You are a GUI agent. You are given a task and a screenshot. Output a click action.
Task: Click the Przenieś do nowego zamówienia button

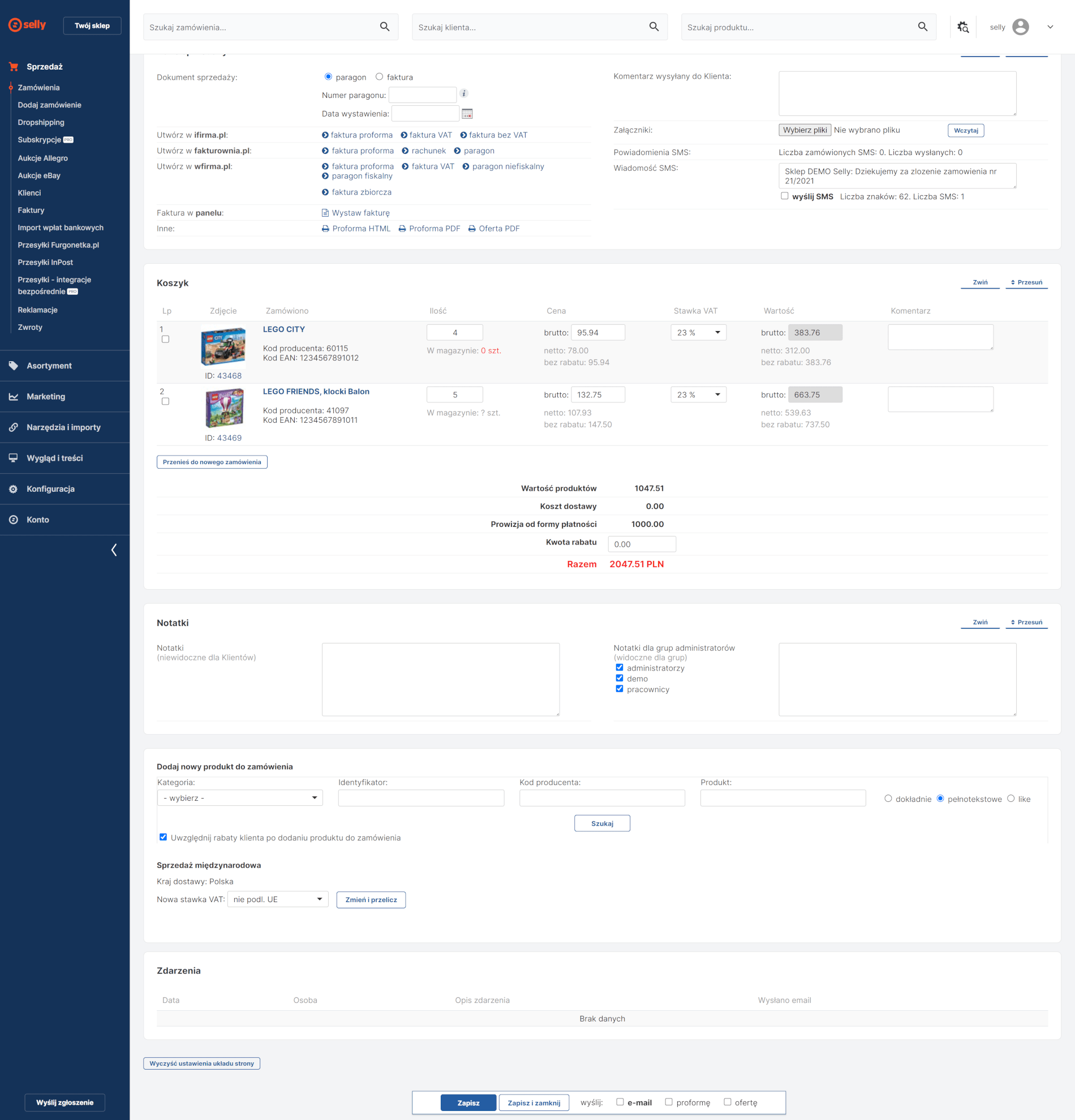point(212,462)
